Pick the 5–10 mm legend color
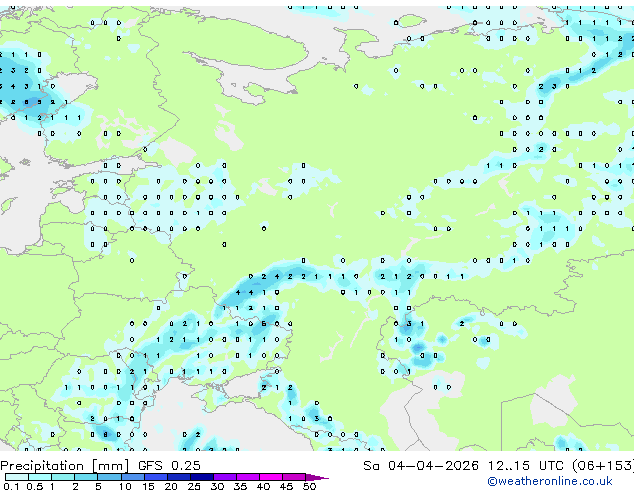The image size is (634, 490). (x=109, y=477)
